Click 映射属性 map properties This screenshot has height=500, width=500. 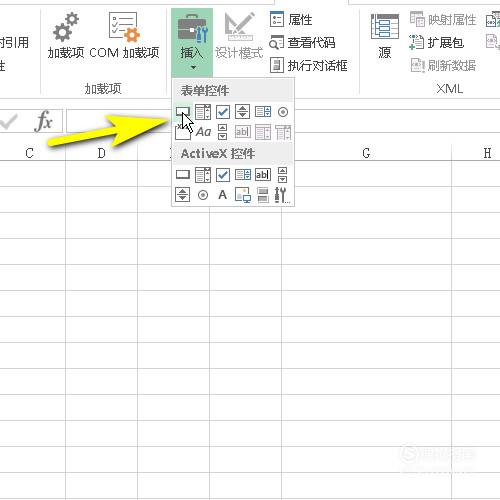443,20
